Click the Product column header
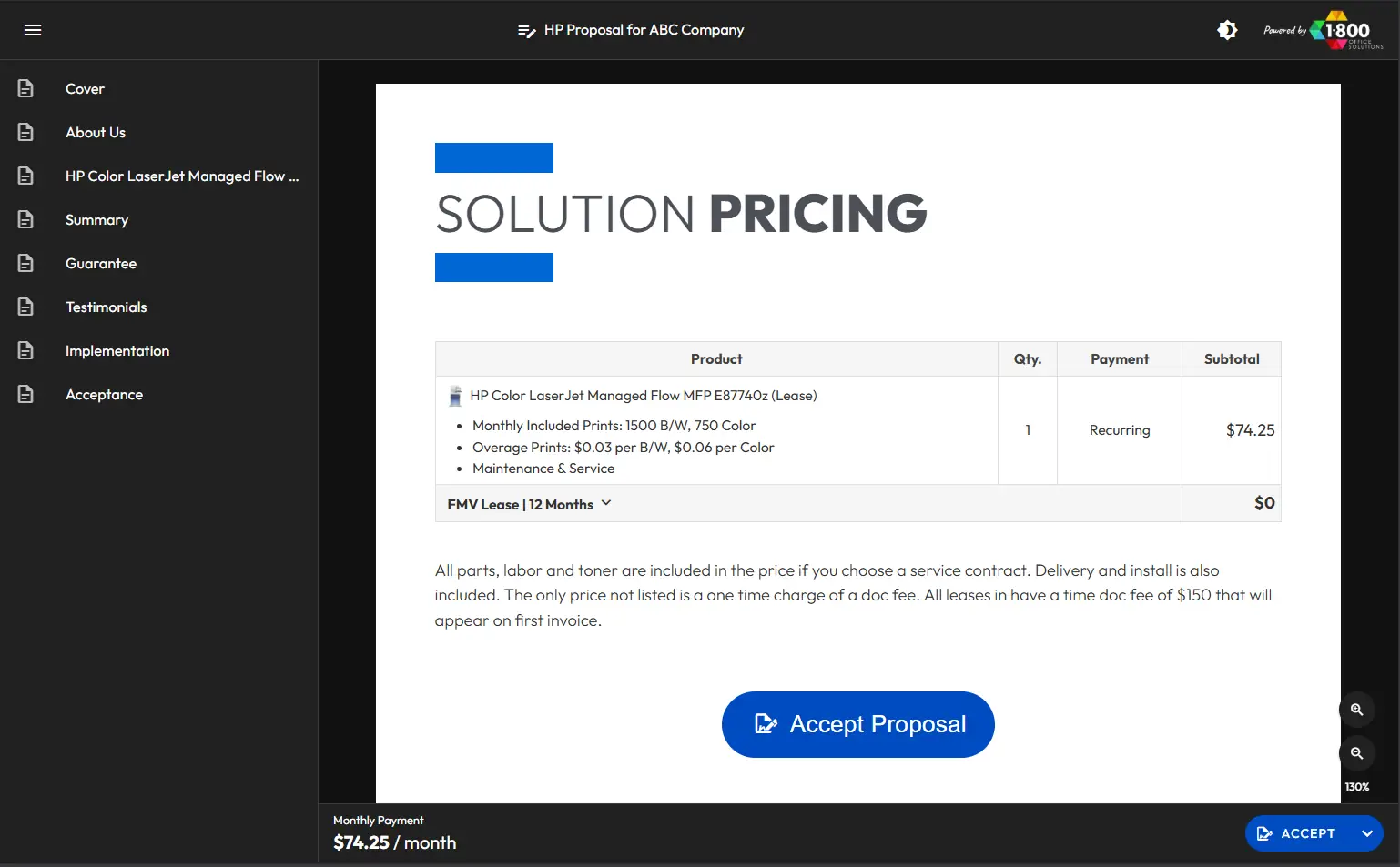This screenshot has width=1400, height=867. 716,359
